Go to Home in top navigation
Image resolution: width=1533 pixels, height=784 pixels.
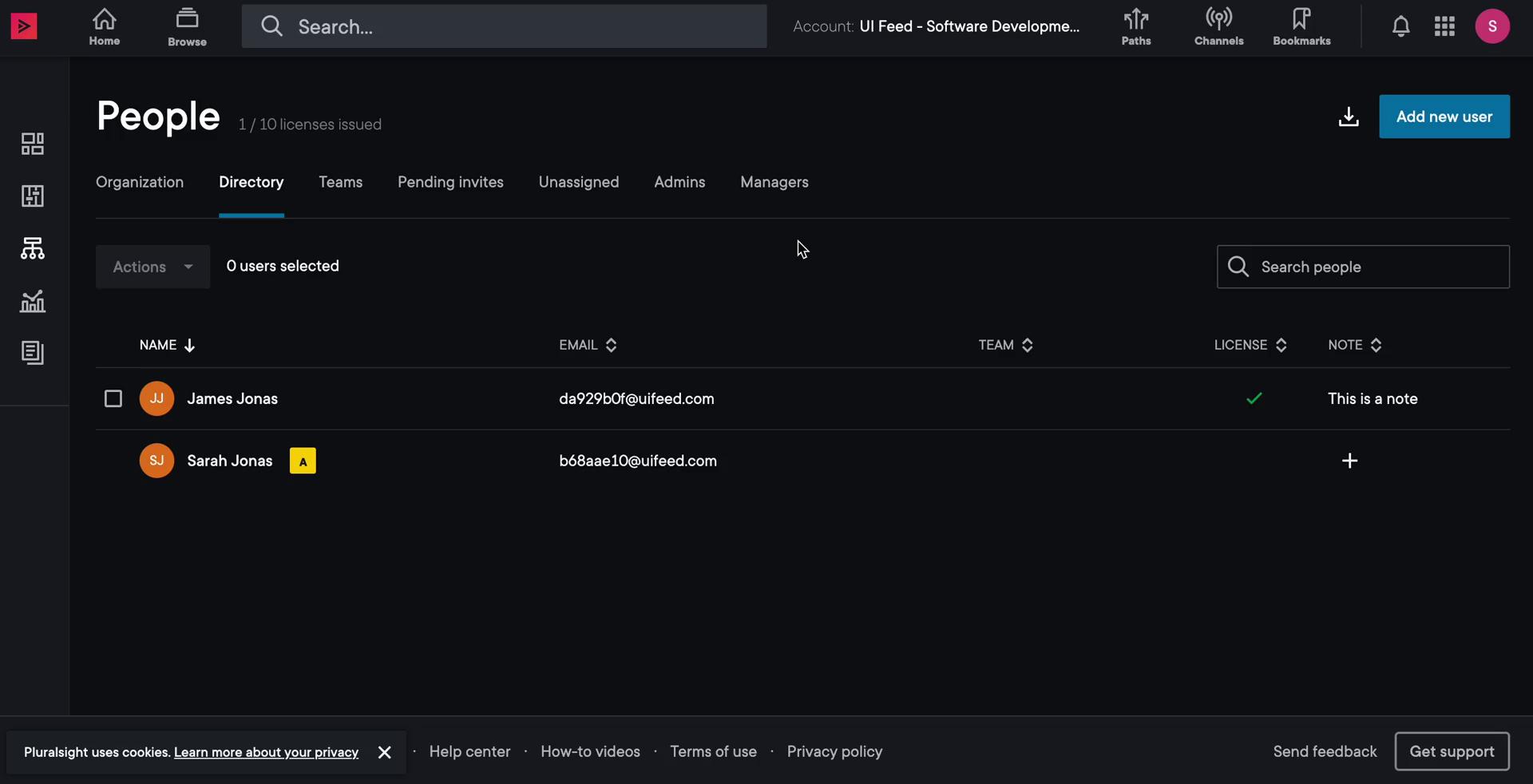click(105, 26)
